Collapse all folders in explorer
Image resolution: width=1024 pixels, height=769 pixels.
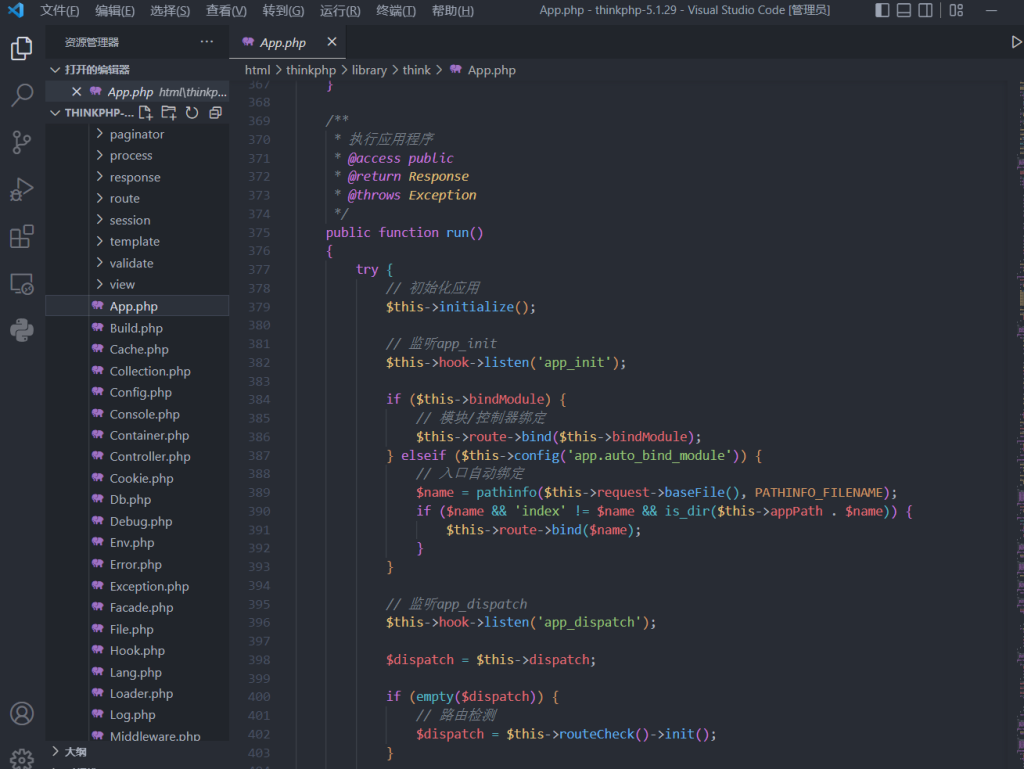pyautogui.click(x=215, y=113)
